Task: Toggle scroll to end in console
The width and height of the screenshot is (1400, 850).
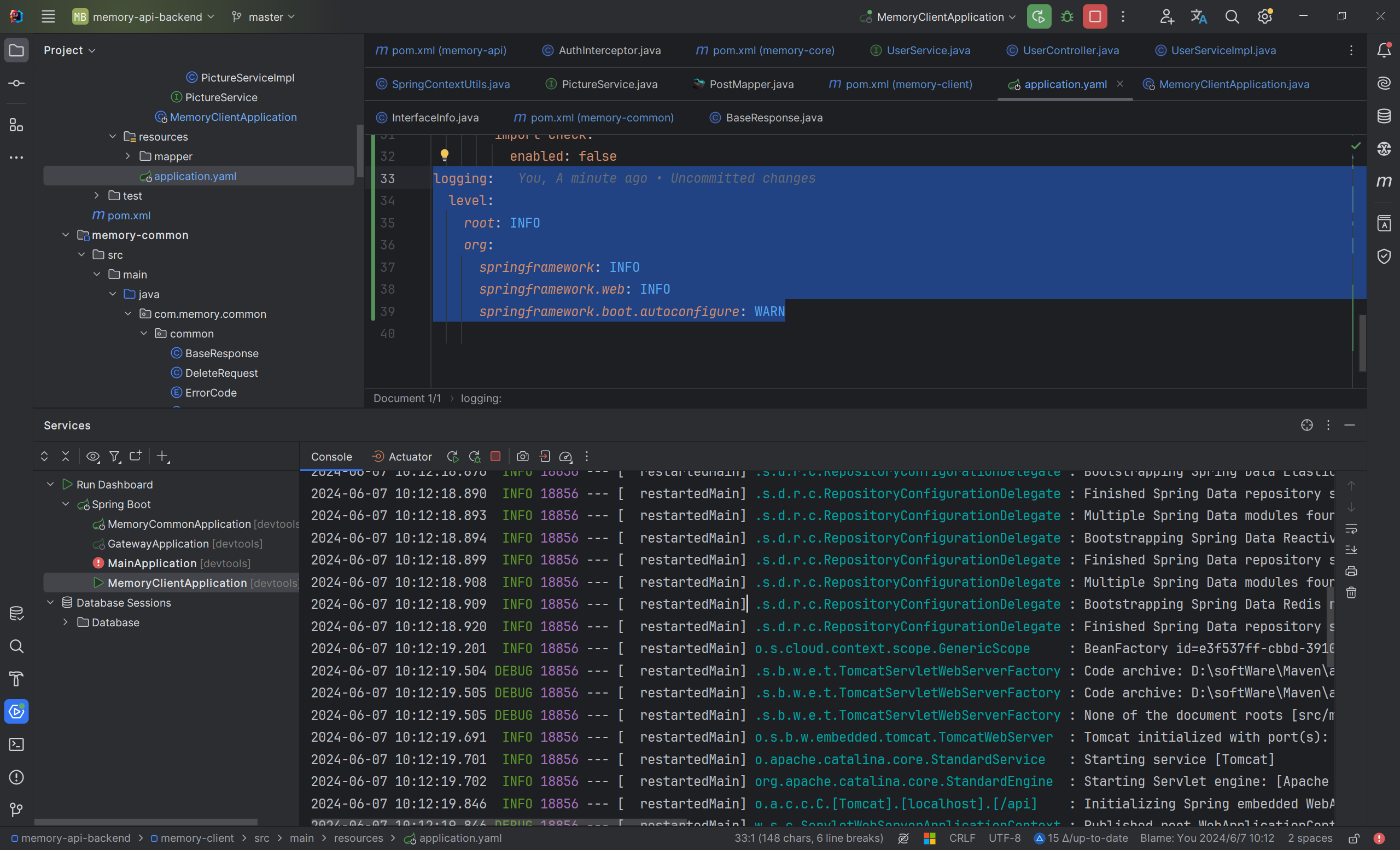Action: (x=1351, y=549)
